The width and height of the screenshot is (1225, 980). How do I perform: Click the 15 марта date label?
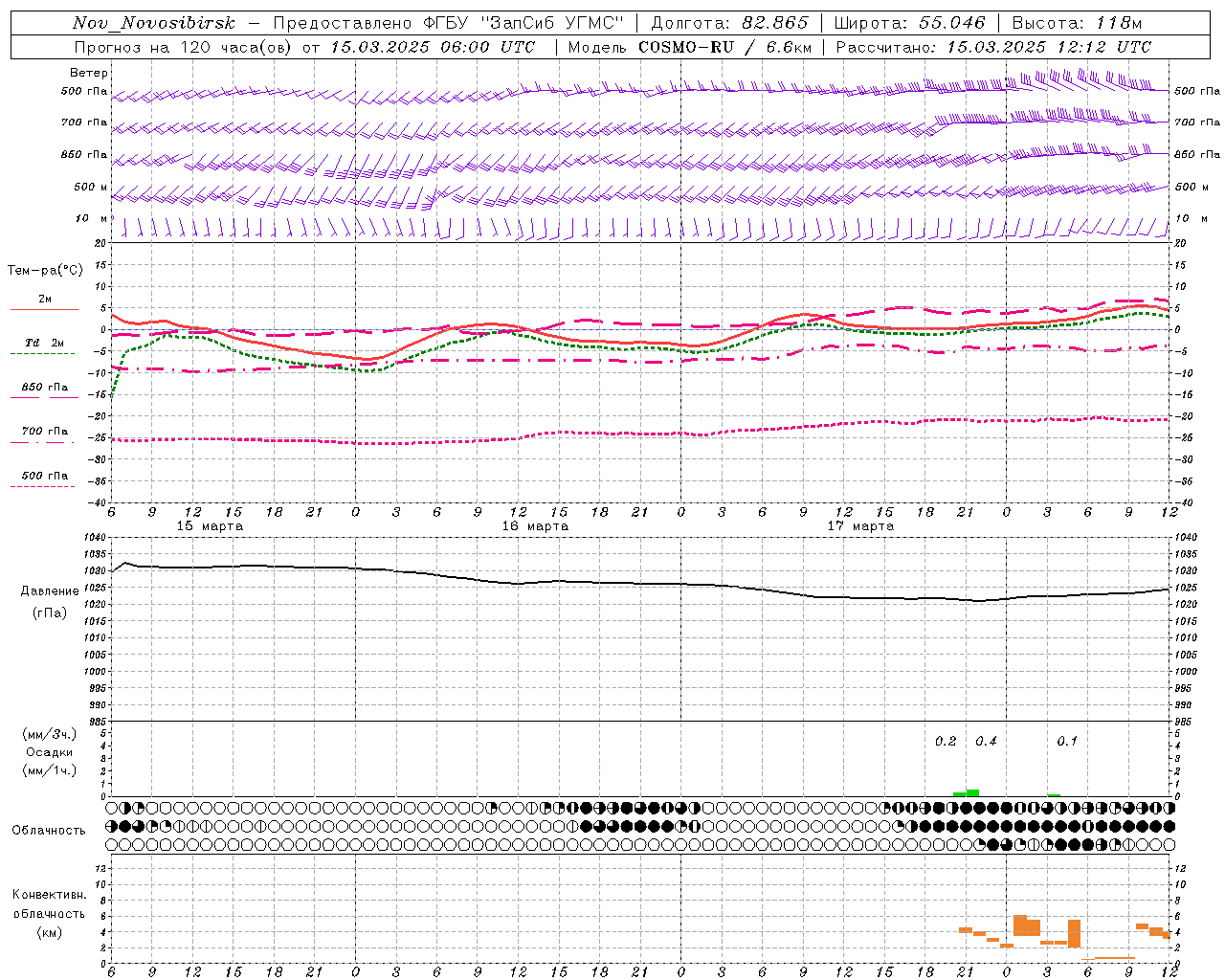(x=211, y=526)
